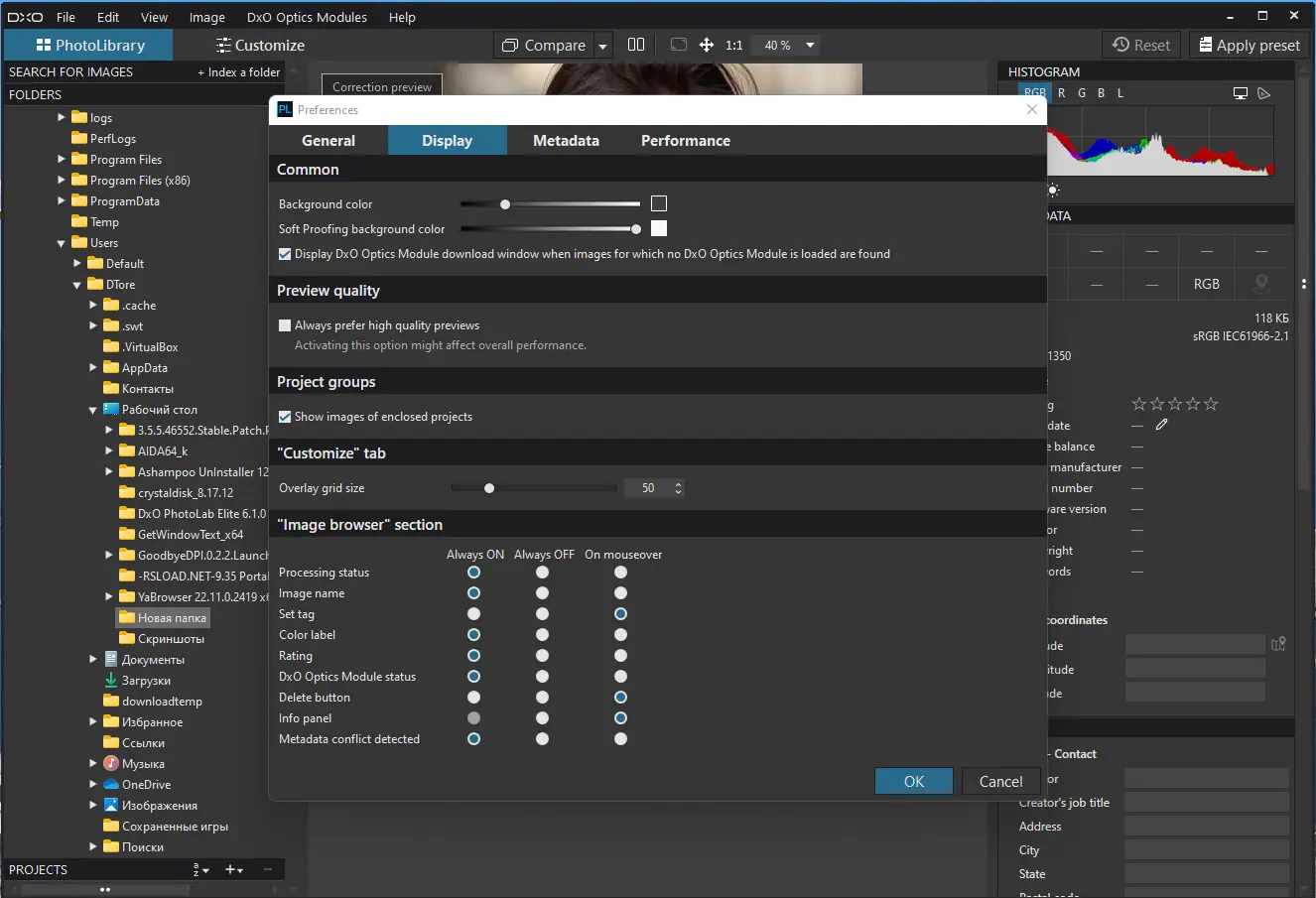Expand the Program Files folder
This screenshot has width=1316, height=898.
[x=62, y=159]
